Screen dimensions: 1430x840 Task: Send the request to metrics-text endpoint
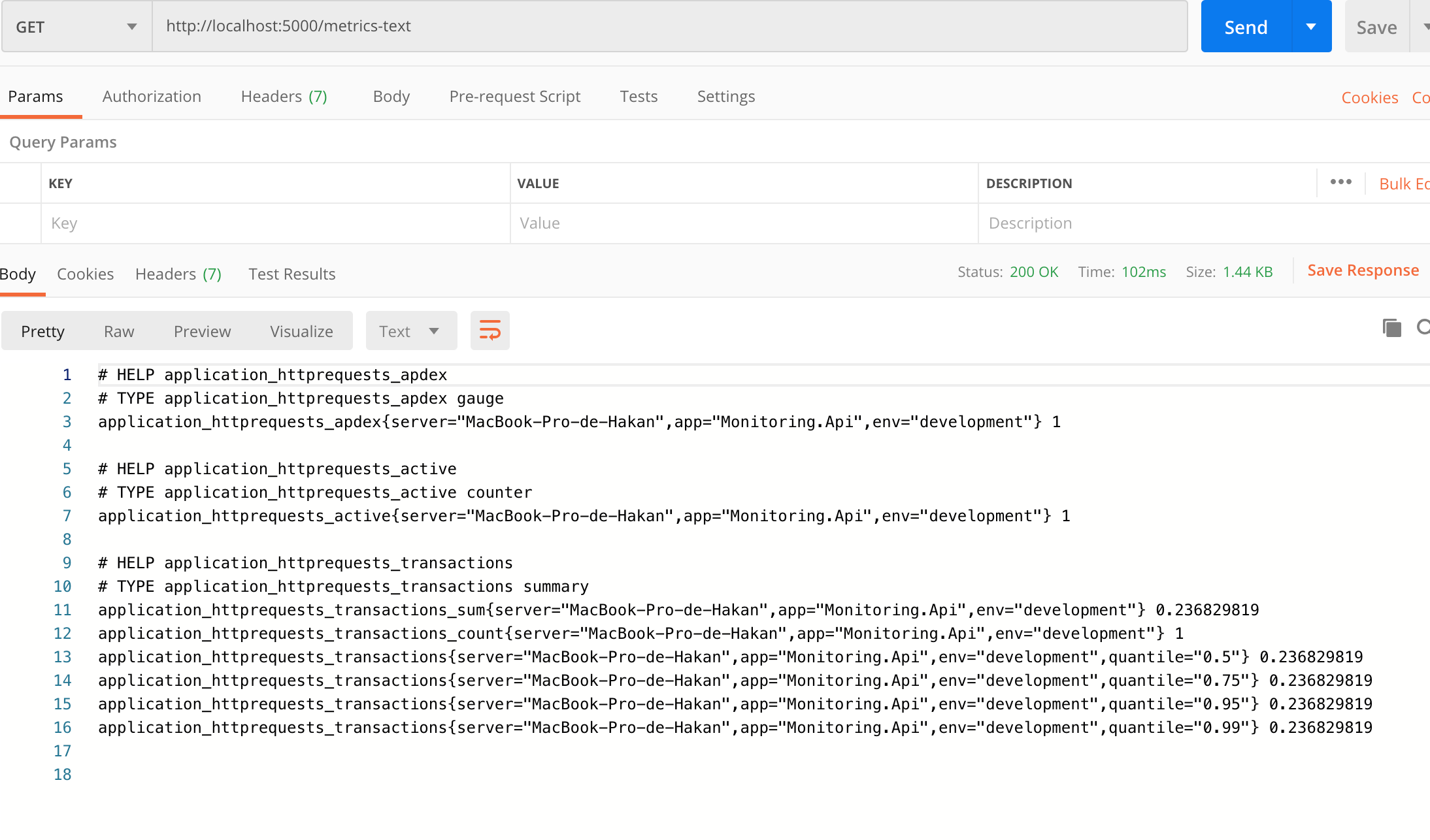click(1245, 26)
